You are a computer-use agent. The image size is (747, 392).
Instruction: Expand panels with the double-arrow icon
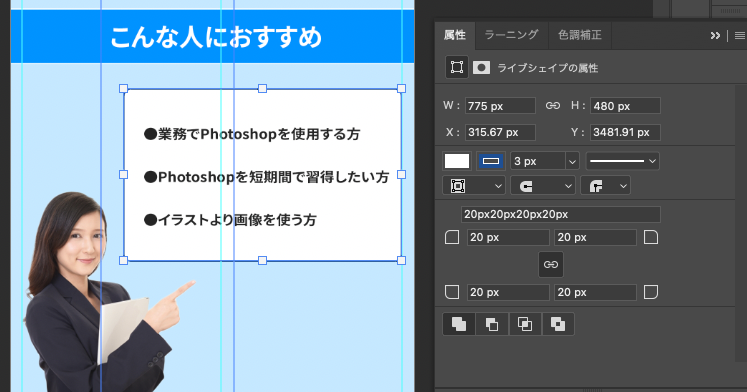[x=715, y=36]
